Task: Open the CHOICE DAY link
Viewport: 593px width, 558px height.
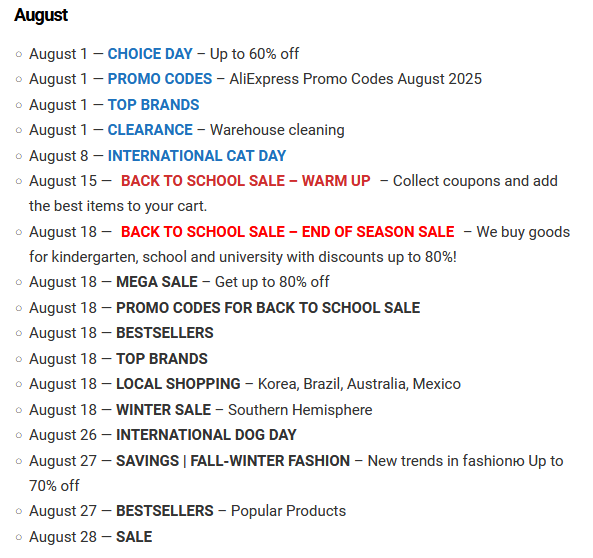Action: tap(150, 54)
